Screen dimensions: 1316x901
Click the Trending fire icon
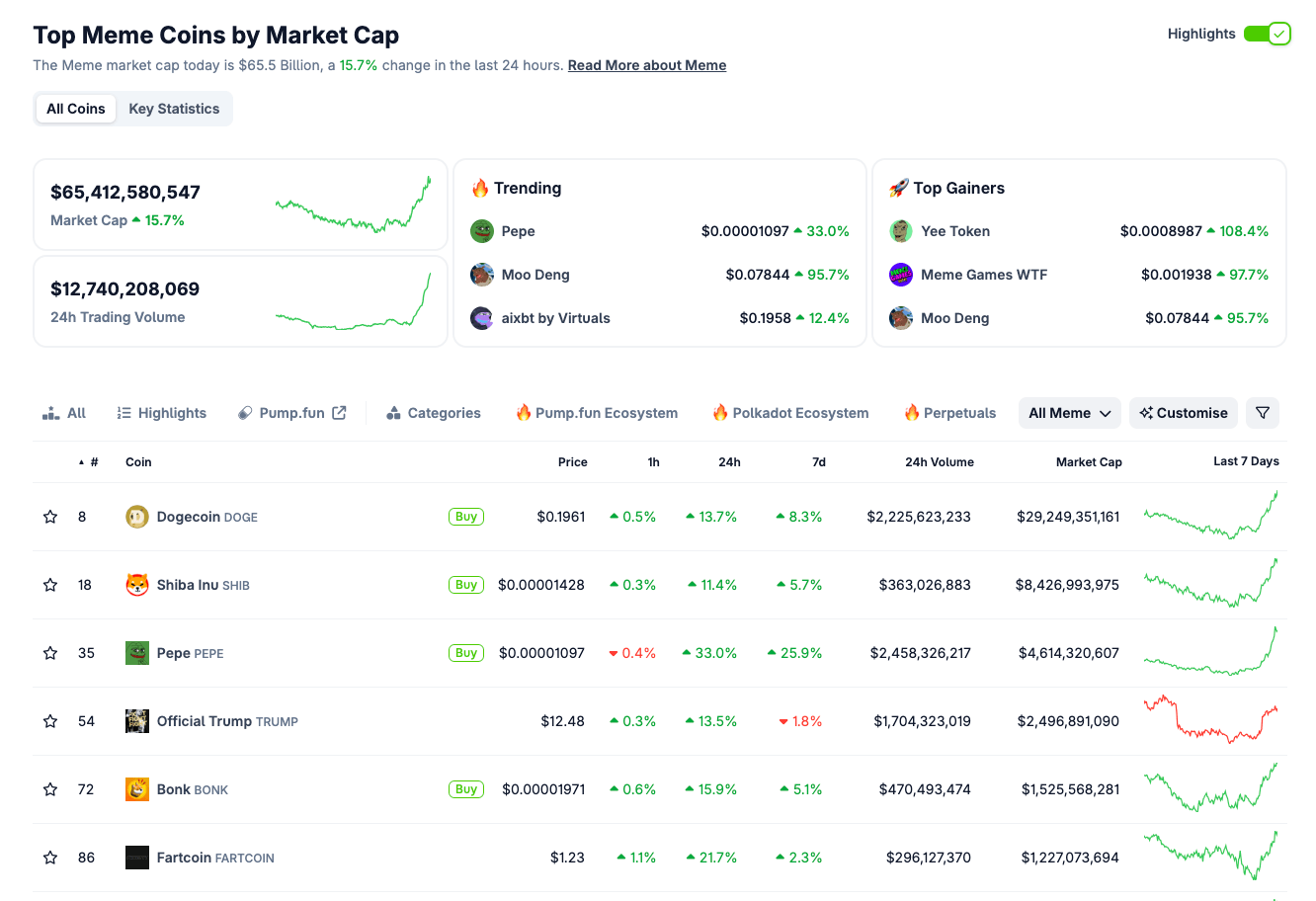pyautogui.click(x=483, y=188)
